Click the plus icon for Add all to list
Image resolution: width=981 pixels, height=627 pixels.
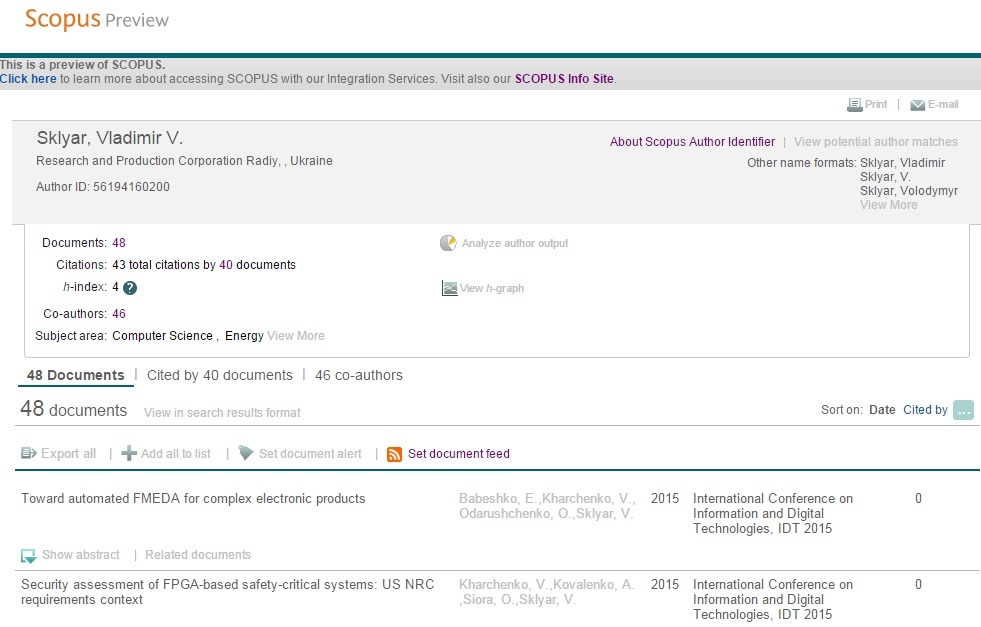point(129,454)
